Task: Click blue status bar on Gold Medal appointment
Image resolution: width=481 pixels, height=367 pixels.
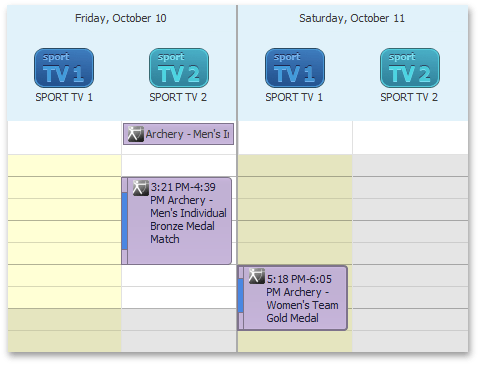Action: pos(241,295)
